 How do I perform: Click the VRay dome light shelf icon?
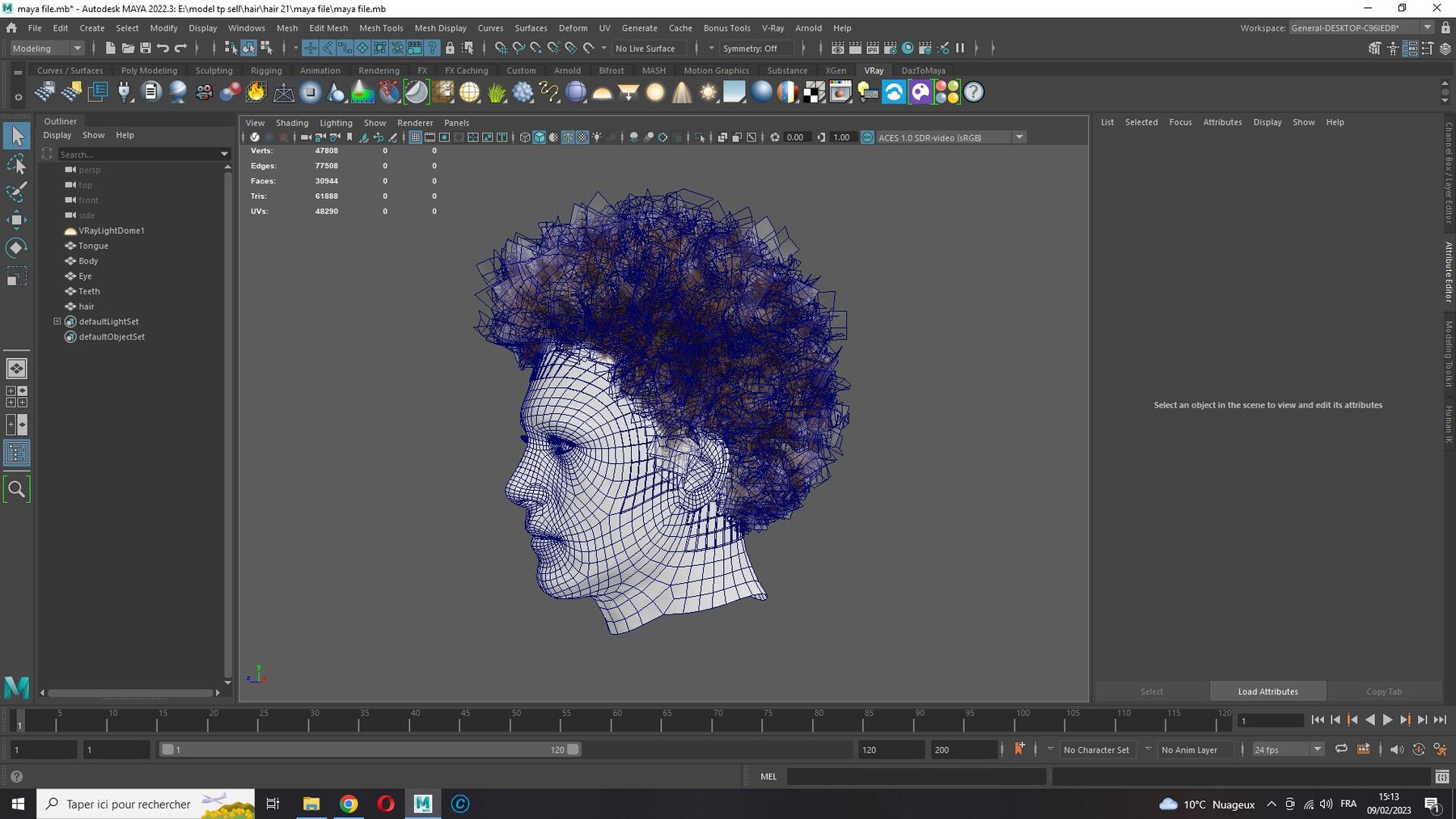point(602,92)
